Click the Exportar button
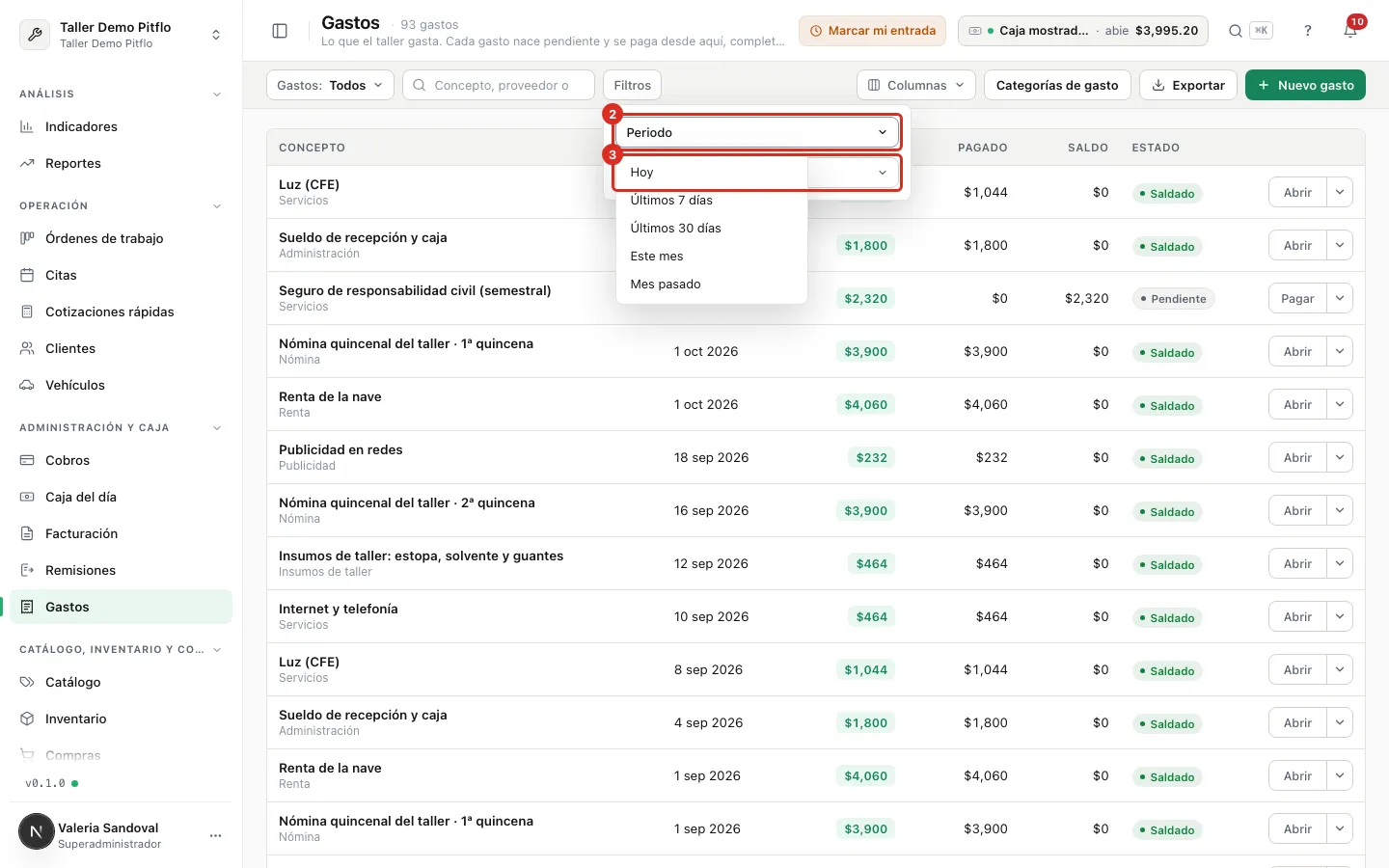The width and height of the screenshot is (1389, 868). [1187, 85]
